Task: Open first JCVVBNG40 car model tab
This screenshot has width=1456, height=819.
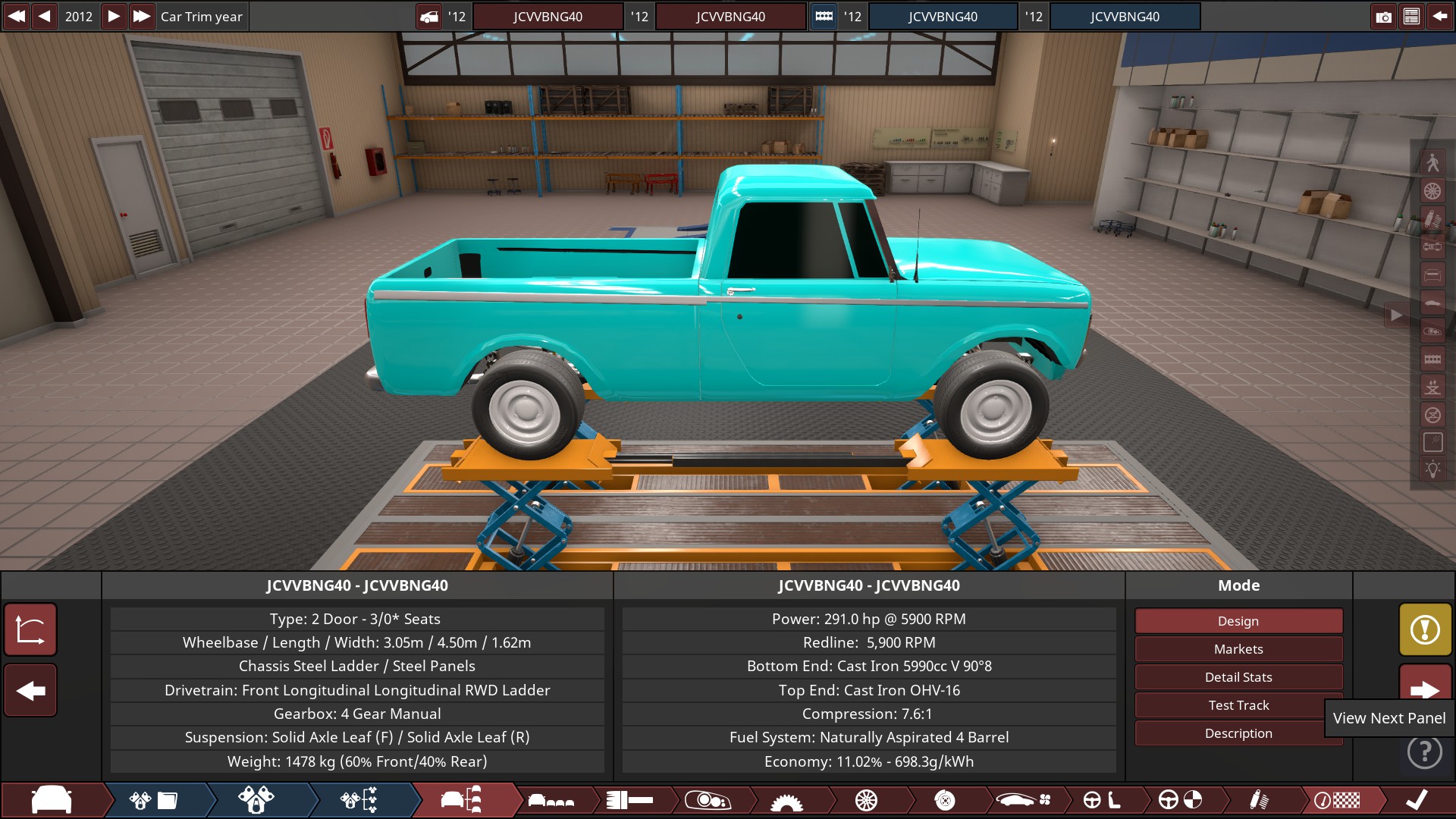Action: (548, 17)
